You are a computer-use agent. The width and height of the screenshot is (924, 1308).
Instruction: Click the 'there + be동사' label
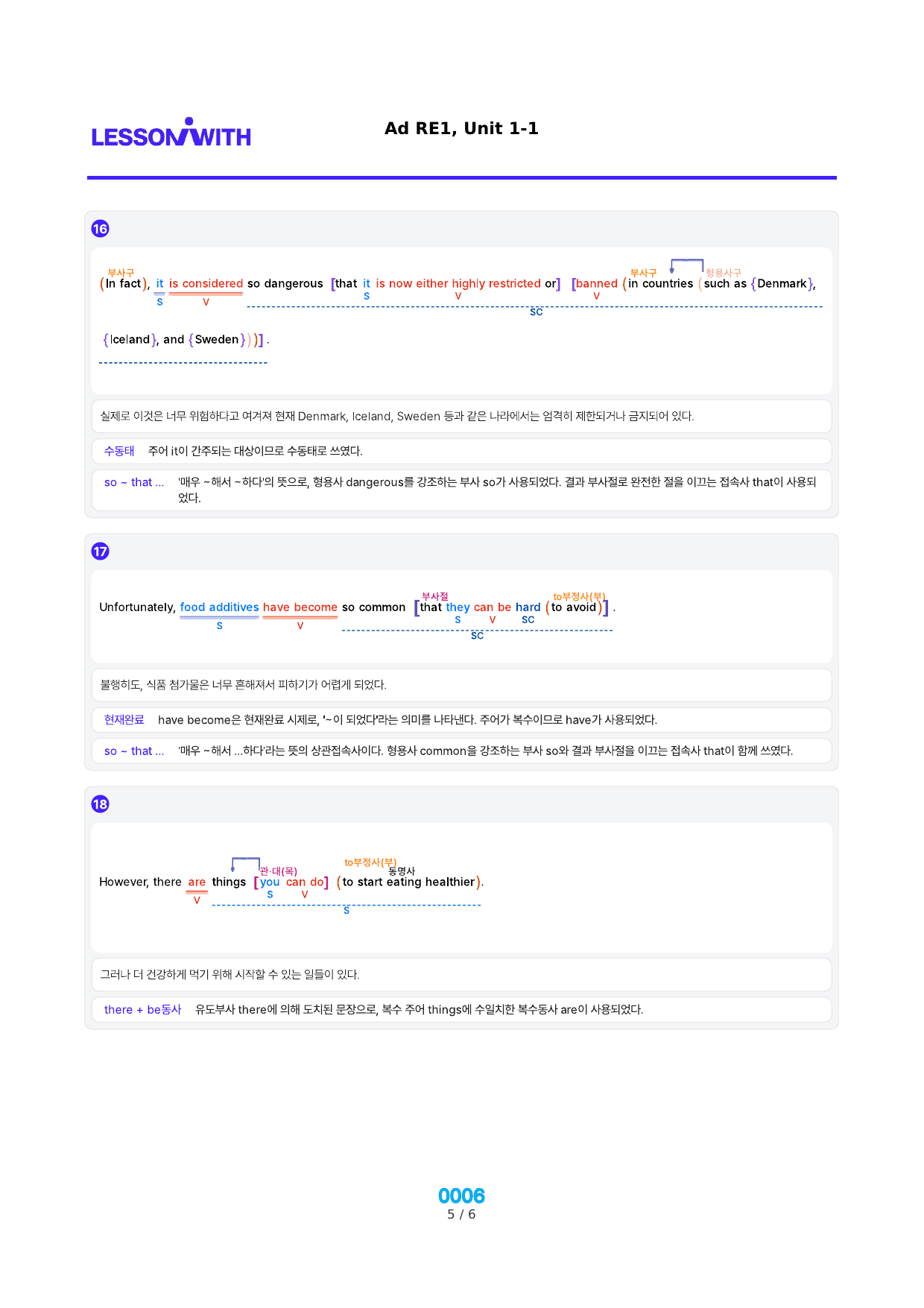[142, 1010]
